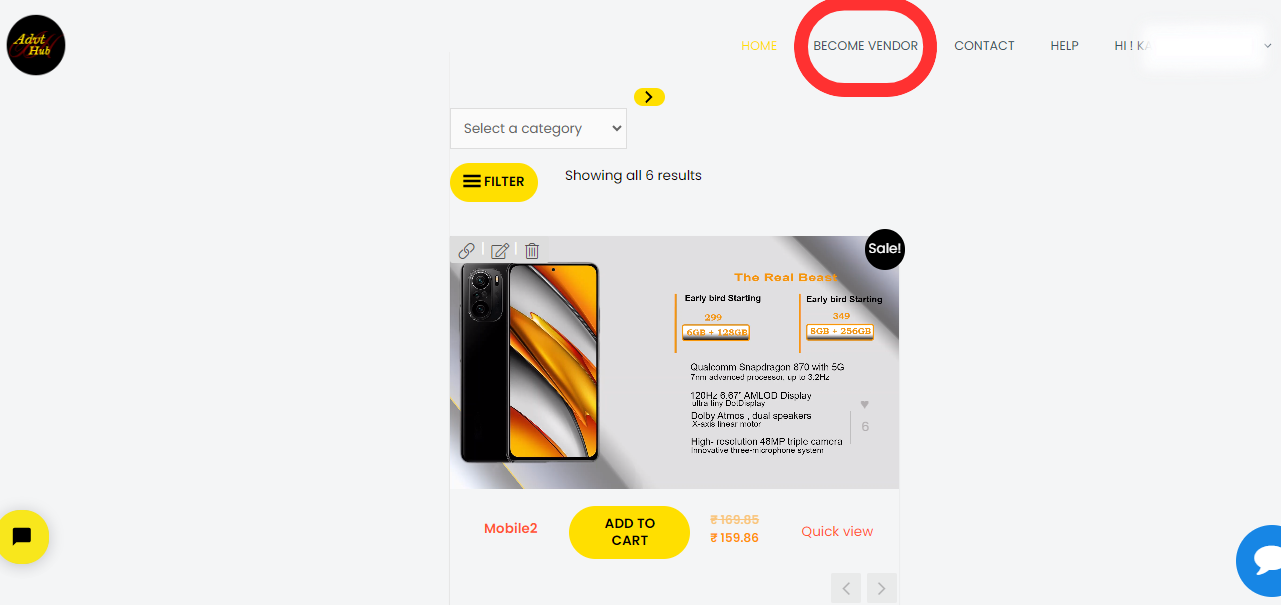Open the HELP menu item
Viewport: 1281px width, 605px height.
point(1064,46)
